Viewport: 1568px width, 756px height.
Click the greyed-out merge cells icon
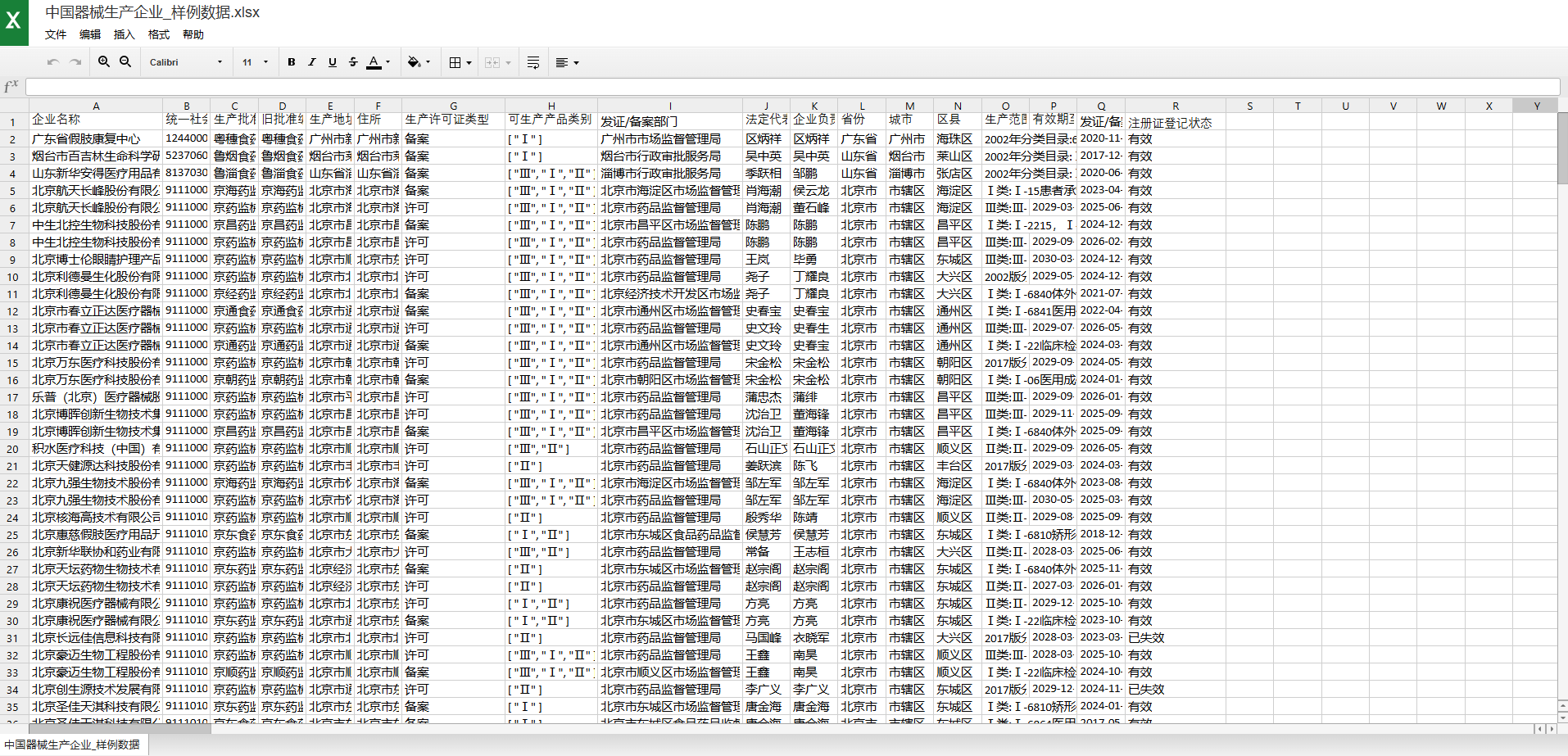(x=492, y=62)
